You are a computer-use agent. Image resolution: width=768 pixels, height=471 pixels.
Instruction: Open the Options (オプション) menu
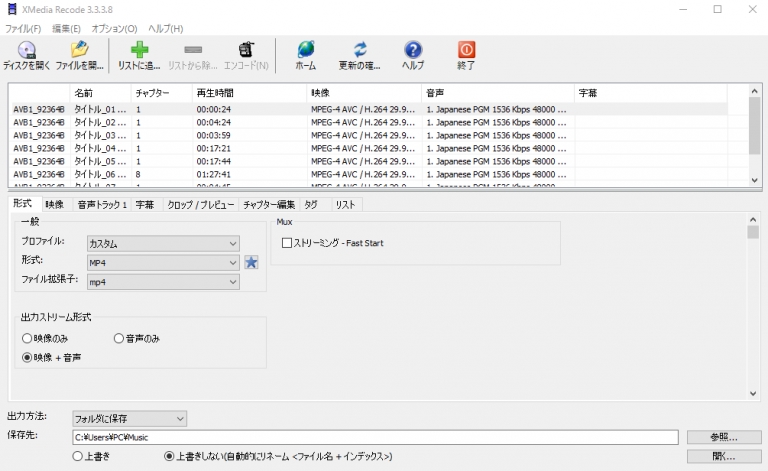click(x=114, y=28)
